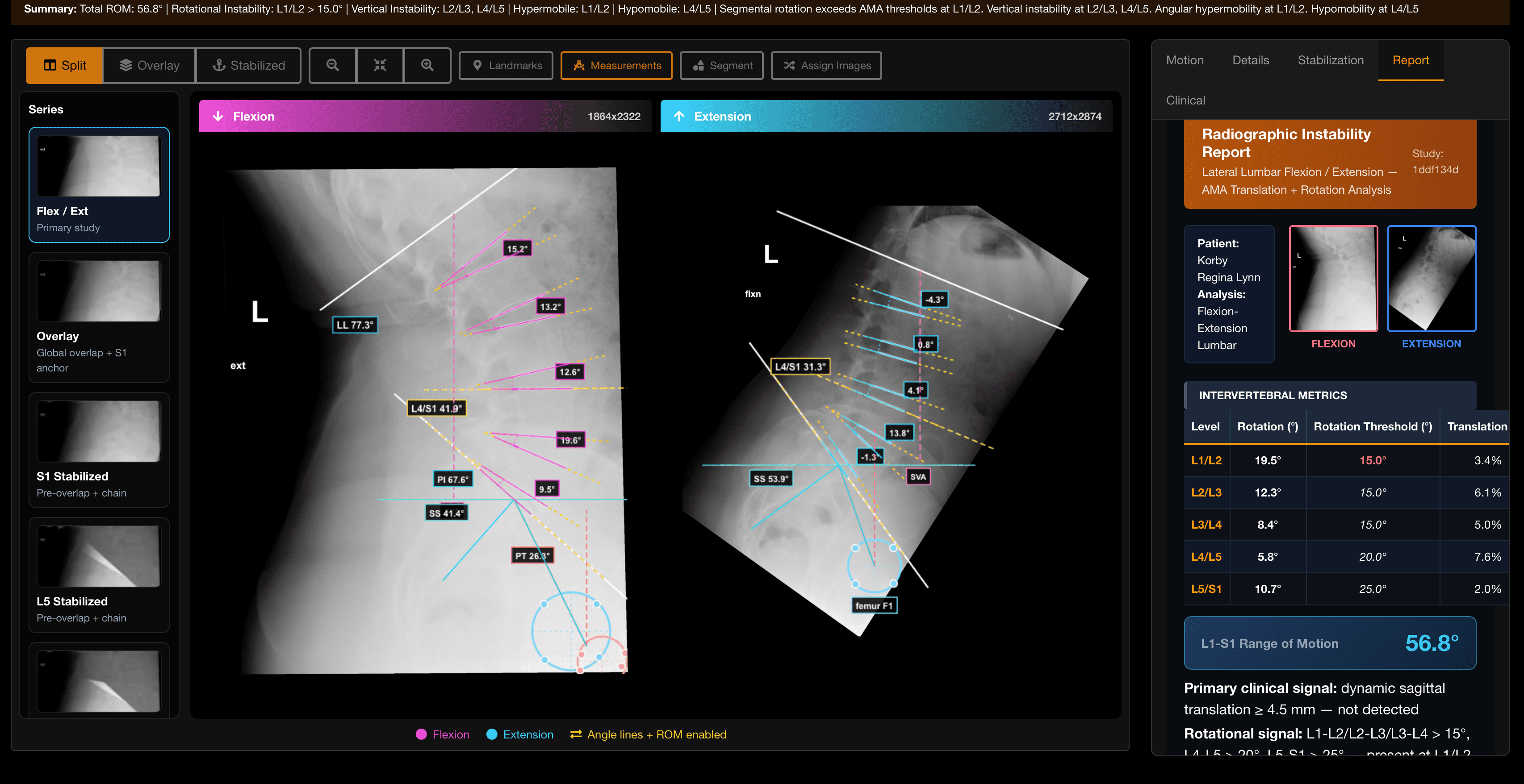
Task: Click the 19.5° rotation value for L1/L2
Action: (1267, 461)
